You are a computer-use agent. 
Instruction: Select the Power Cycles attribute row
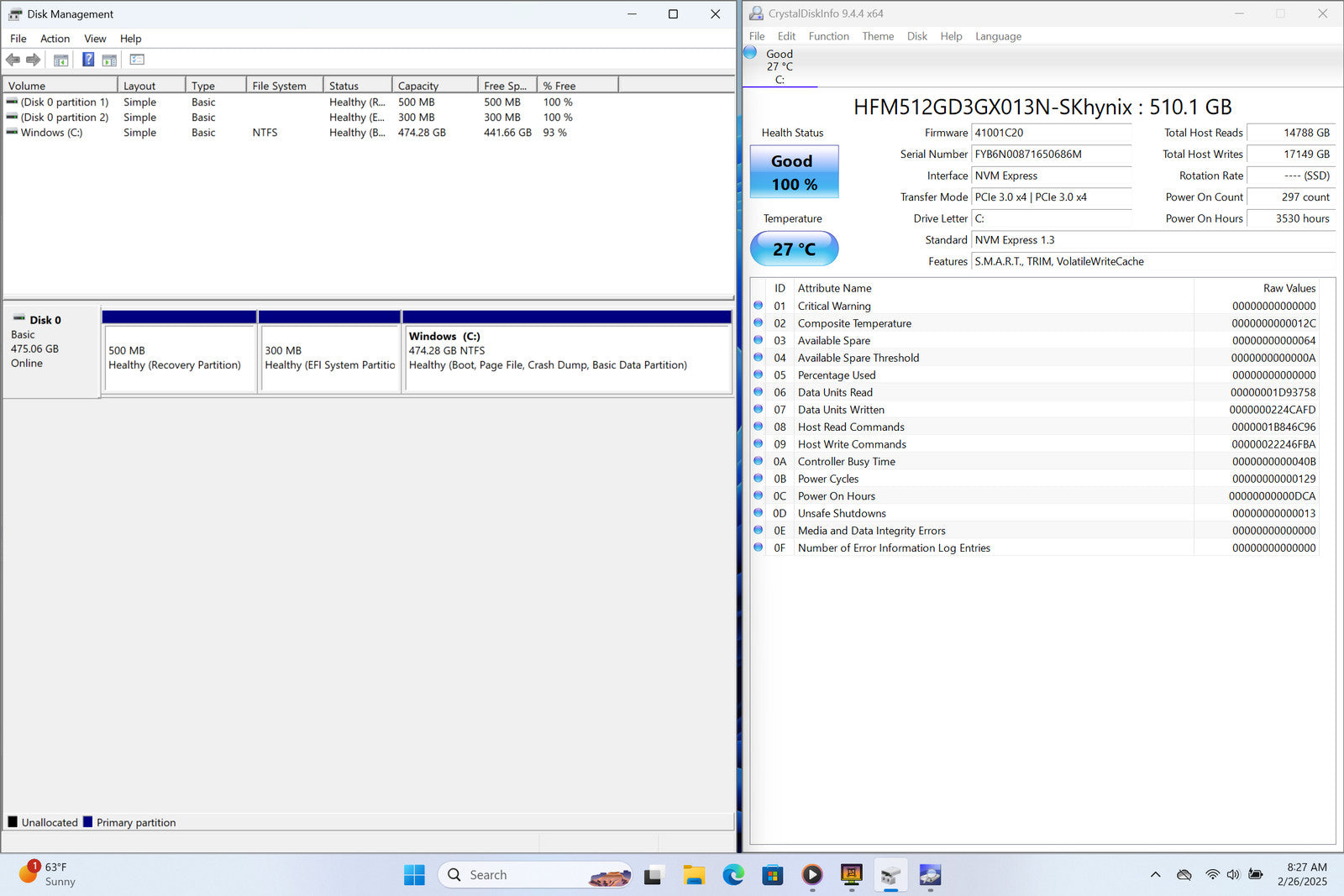tap(1035, 479)
